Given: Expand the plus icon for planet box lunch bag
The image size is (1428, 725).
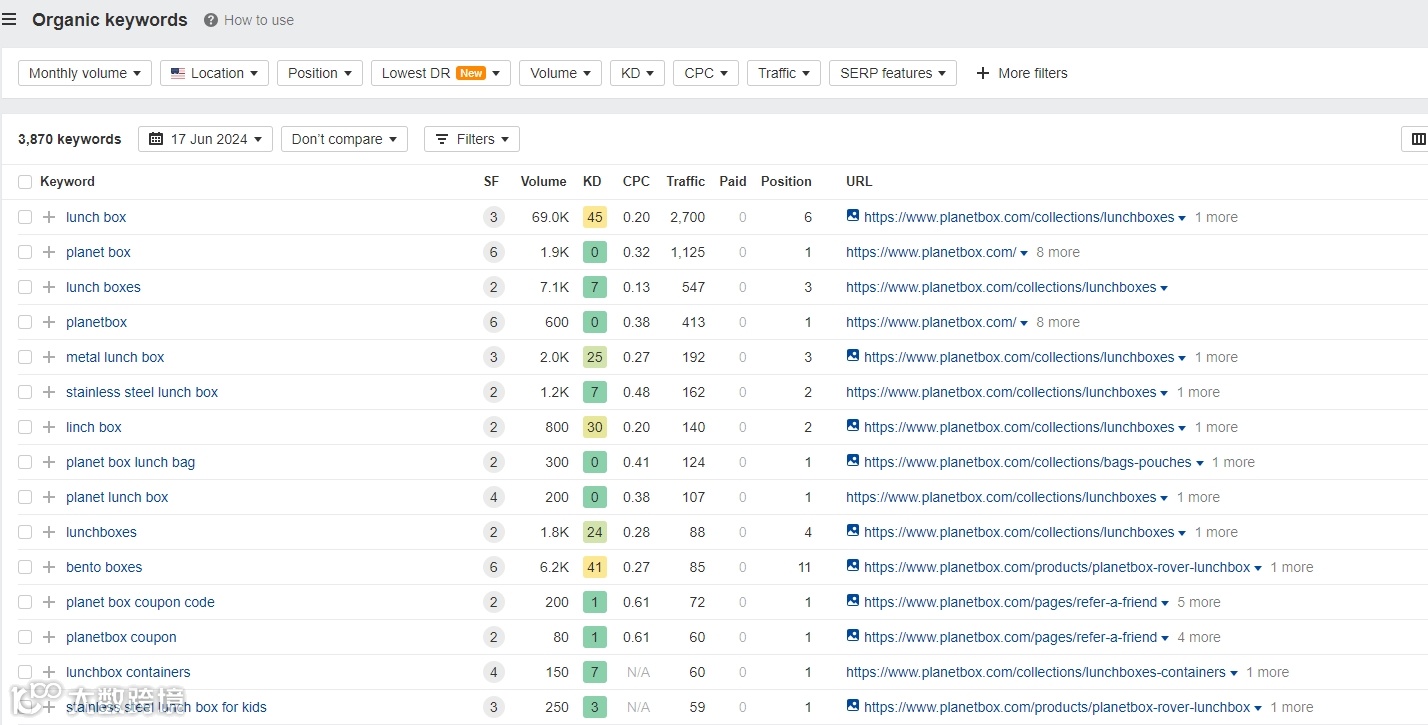Looking at the screenshot, I should pyautogui.click(x=49, y=462).
